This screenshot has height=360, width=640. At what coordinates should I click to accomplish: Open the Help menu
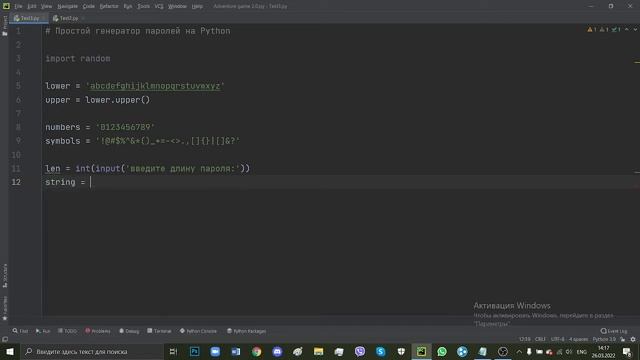(197, 6)
